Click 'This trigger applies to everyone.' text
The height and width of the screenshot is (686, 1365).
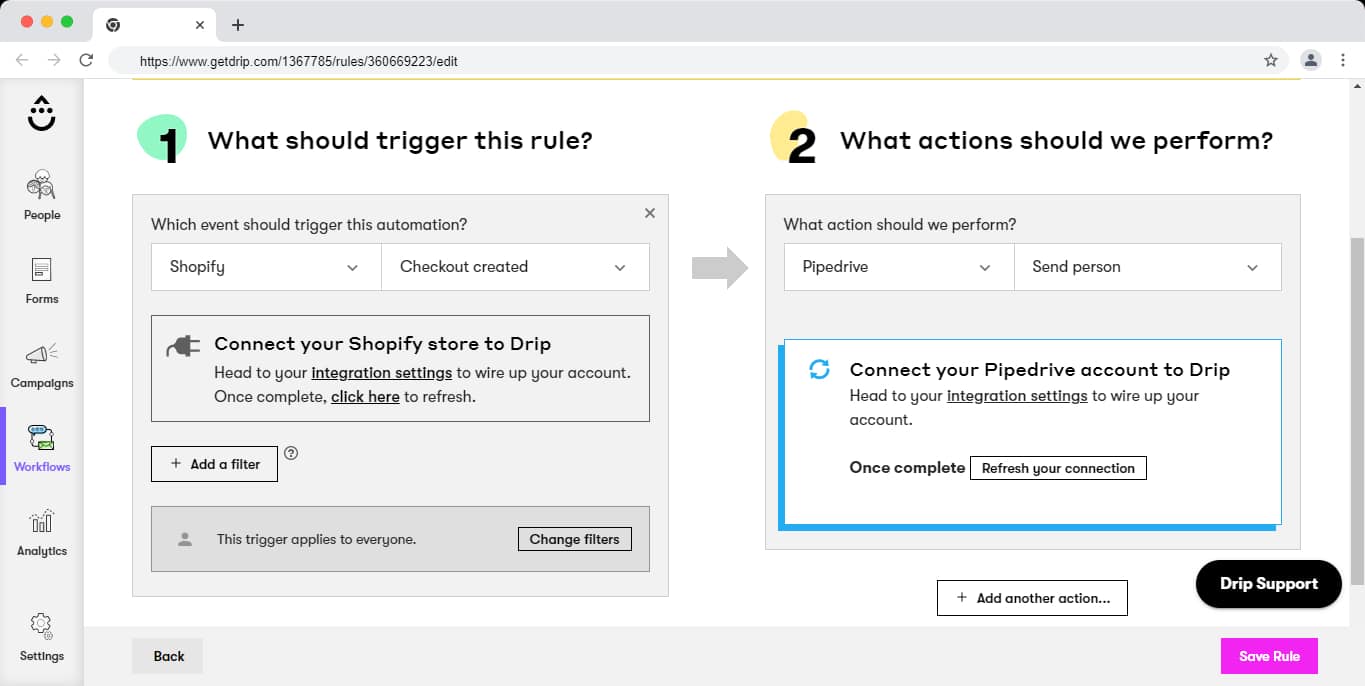point(316,539)
